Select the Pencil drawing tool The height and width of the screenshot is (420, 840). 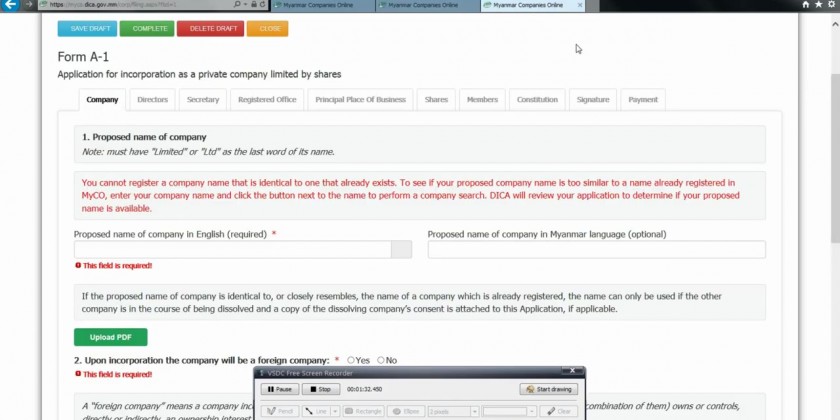coord(279,411)
